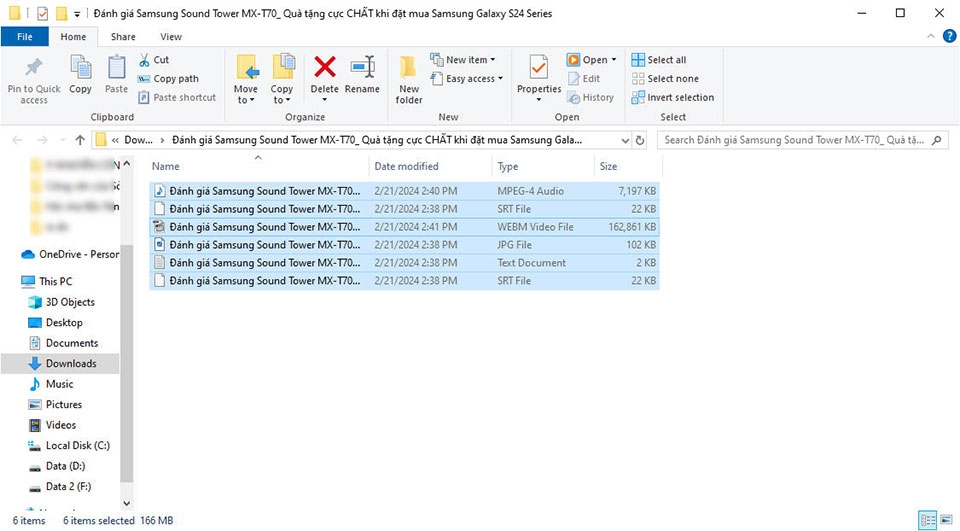
Task: Open Music in navigation pane
Action: (x=51, y=384)
